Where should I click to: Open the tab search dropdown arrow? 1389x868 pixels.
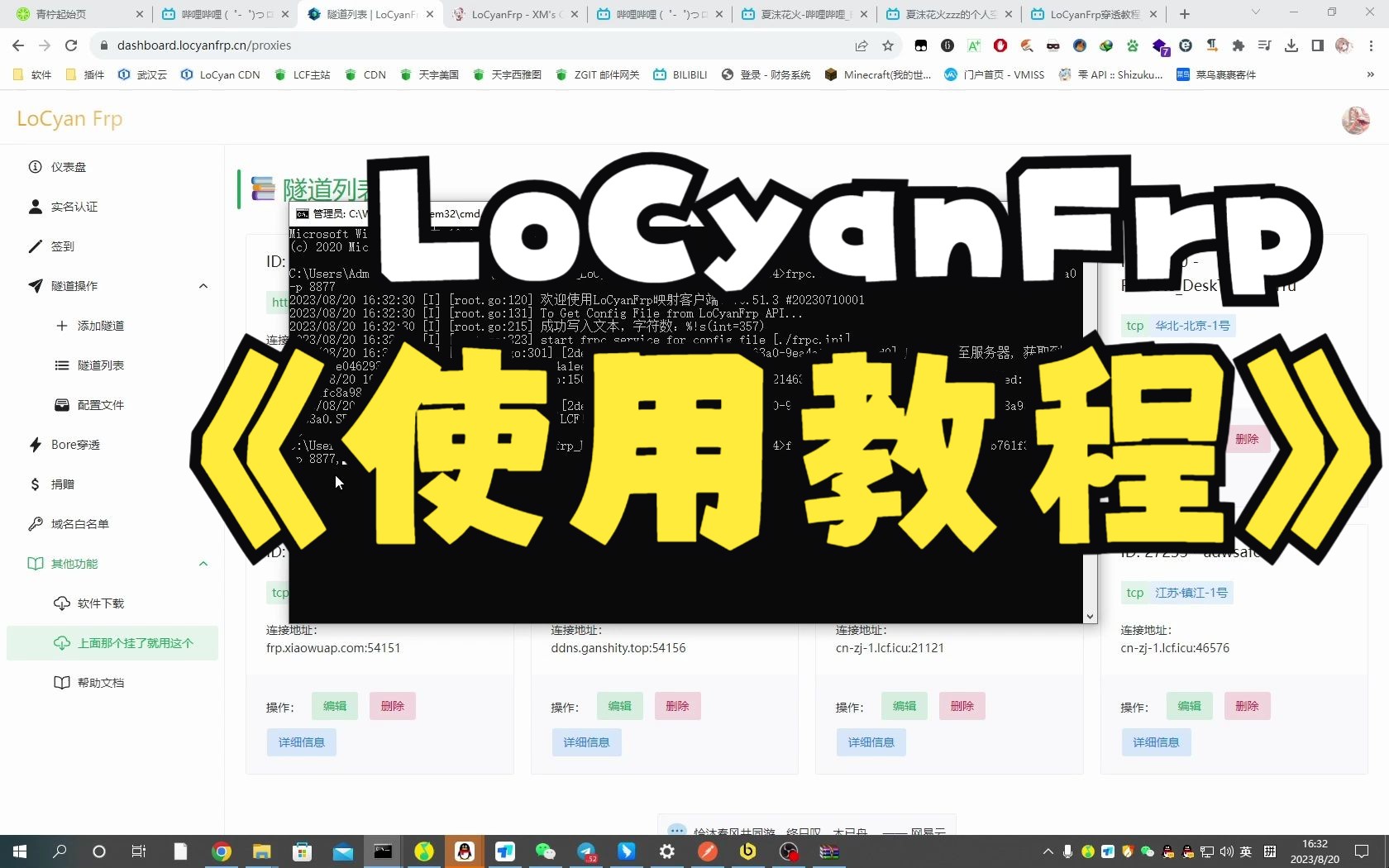1256,12
